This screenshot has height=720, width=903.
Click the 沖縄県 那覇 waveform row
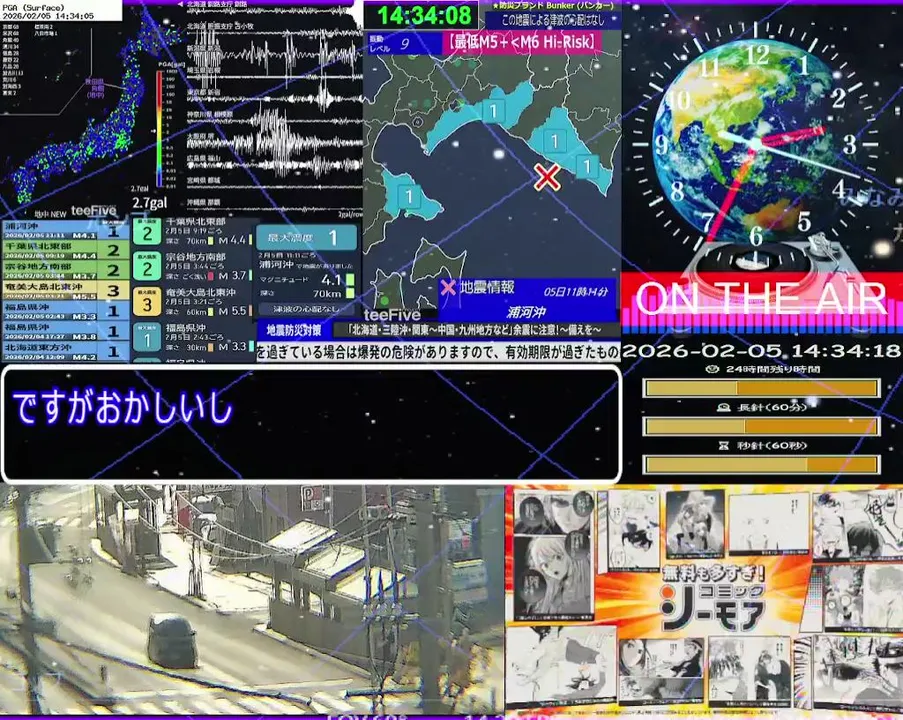(x=275, y=204)
